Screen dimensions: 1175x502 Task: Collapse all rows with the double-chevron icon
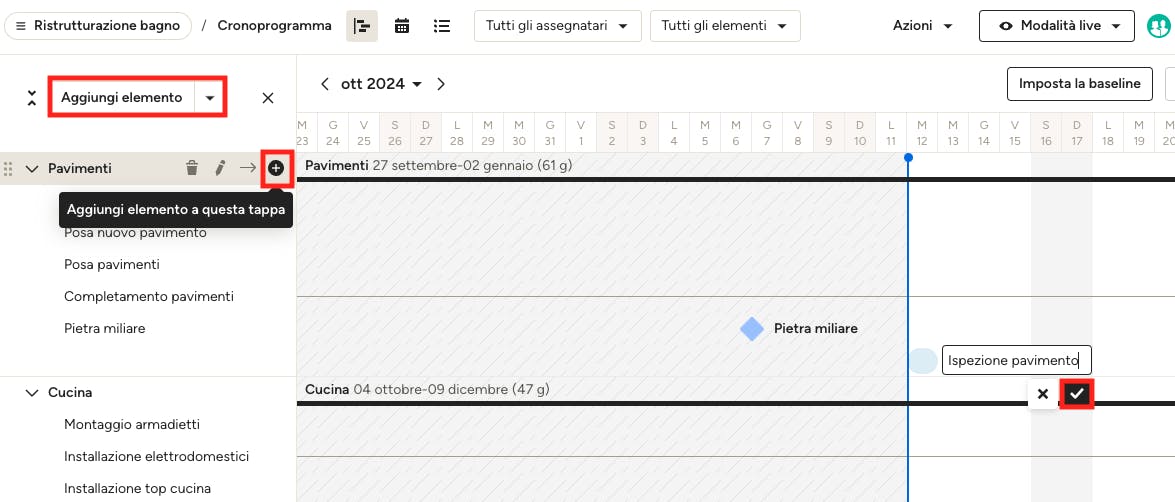(x=31, y=98)
